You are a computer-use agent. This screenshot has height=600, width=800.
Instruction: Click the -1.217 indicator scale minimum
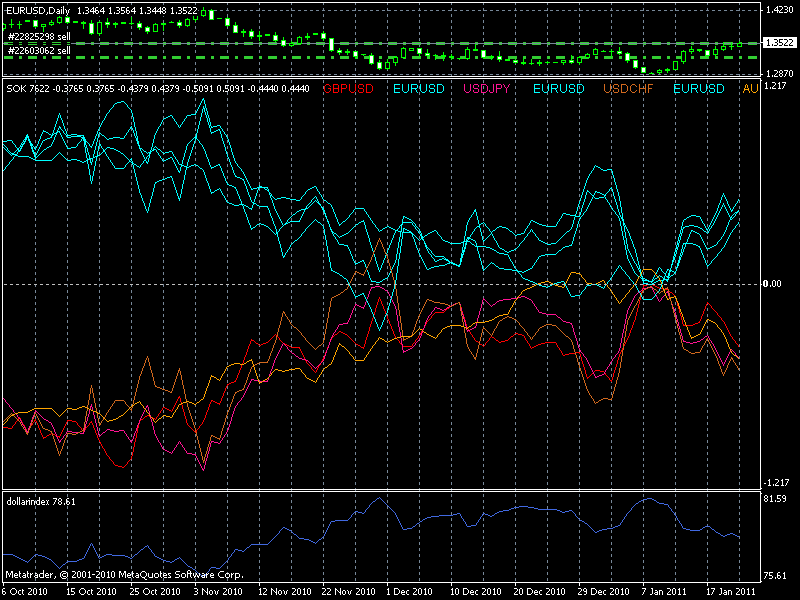776,482
